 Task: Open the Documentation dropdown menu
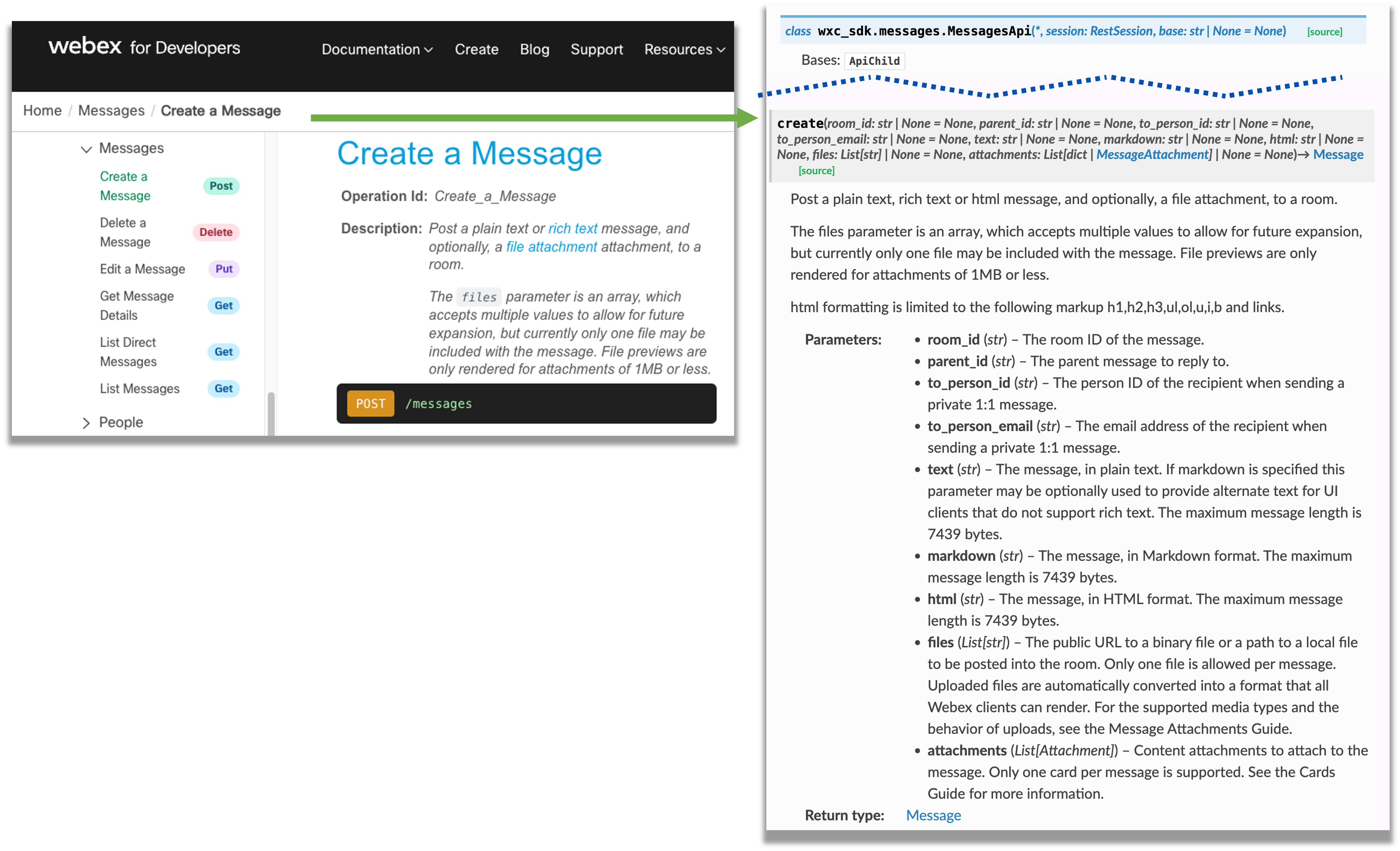(377, 49)
